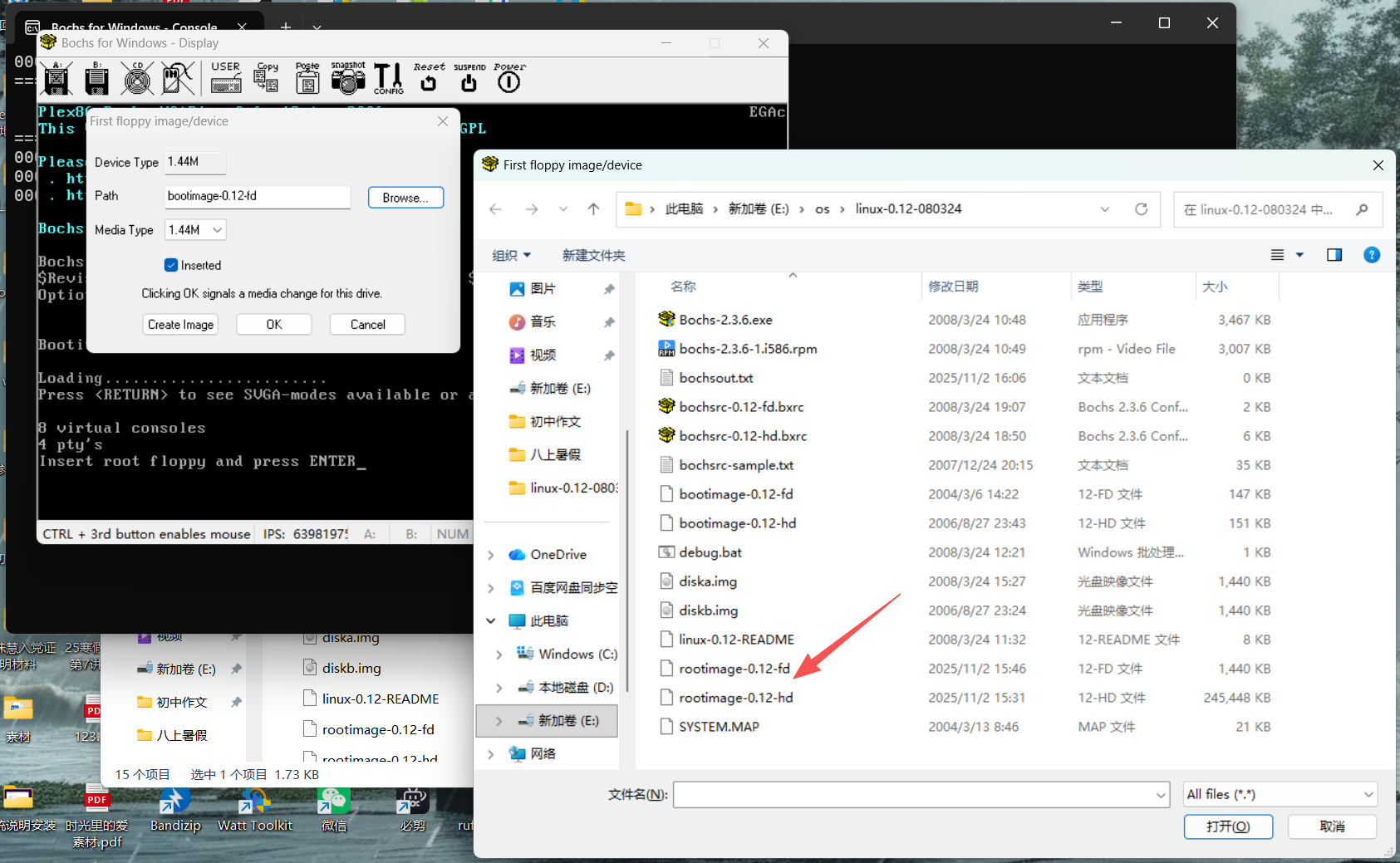Click the Browse... button

[405, 198]
